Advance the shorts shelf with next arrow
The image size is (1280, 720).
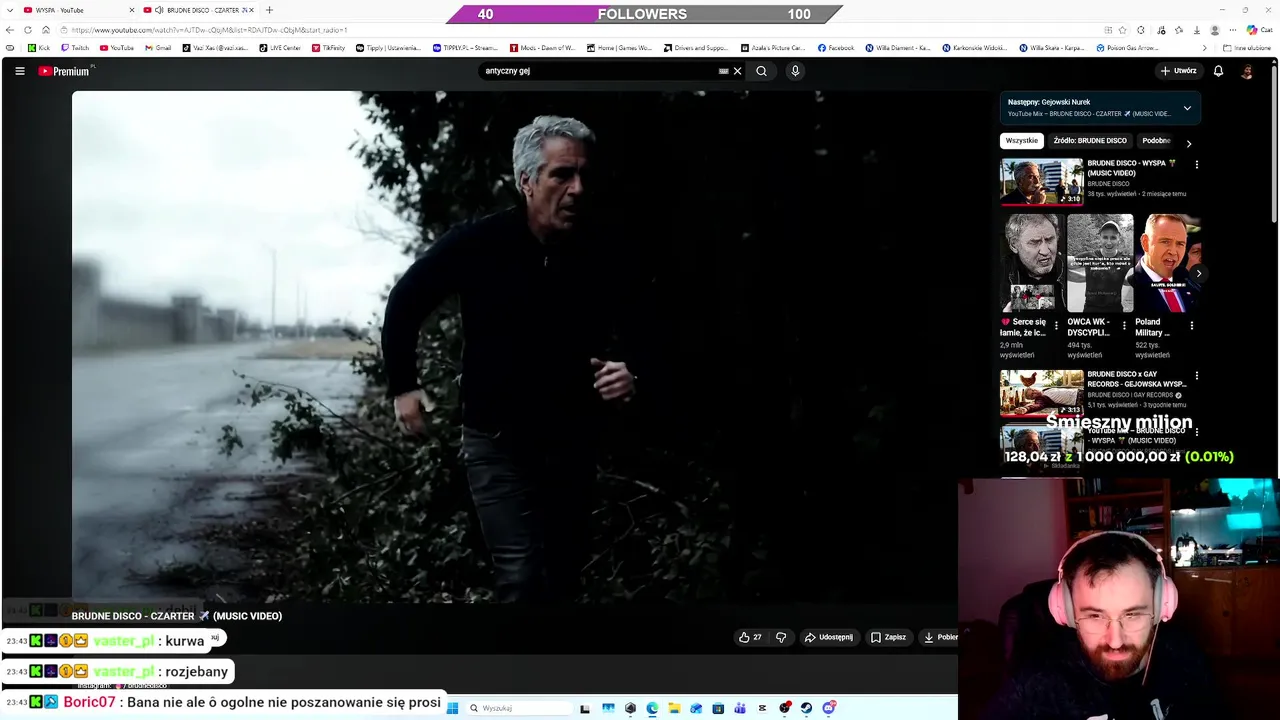pos(1198,273)
